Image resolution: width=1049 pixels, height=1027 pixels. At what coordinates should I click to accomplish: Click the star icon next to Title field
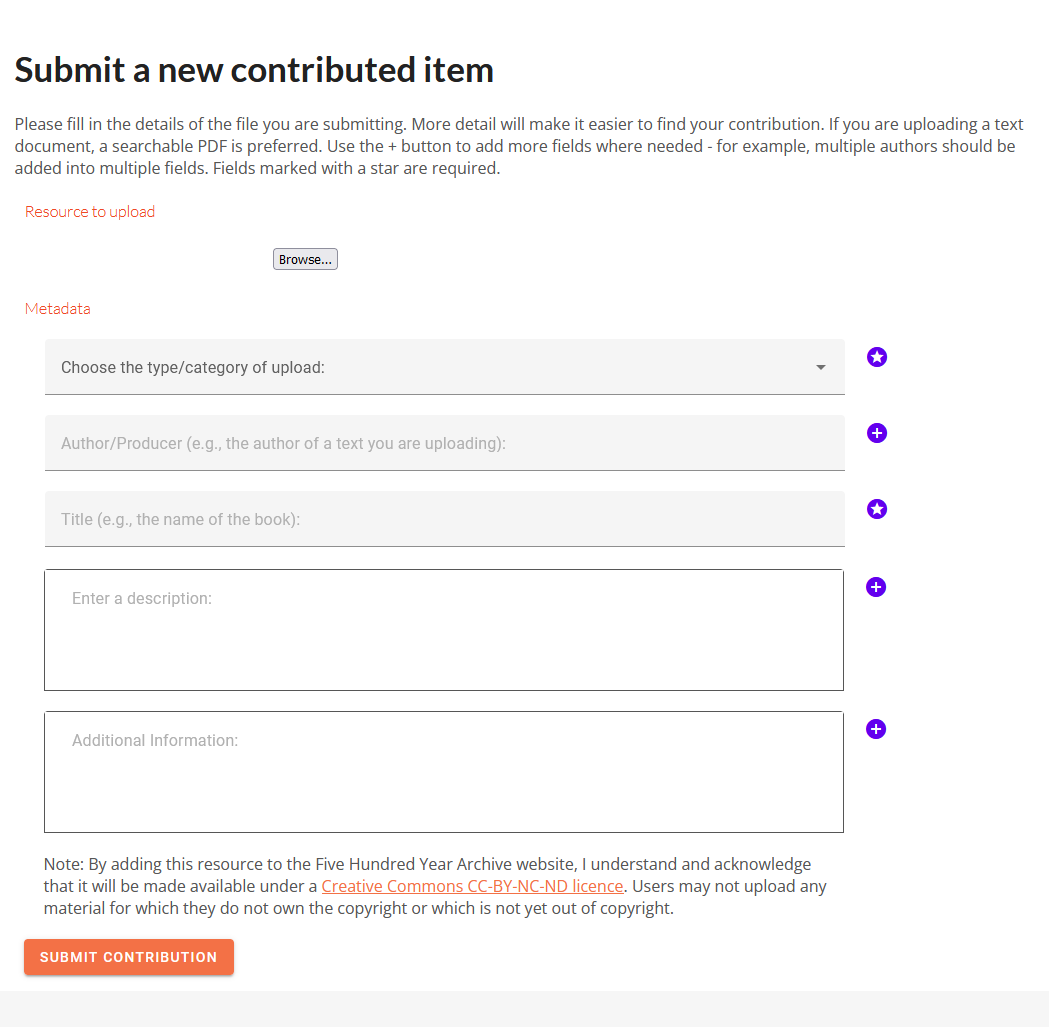(877, 509)
